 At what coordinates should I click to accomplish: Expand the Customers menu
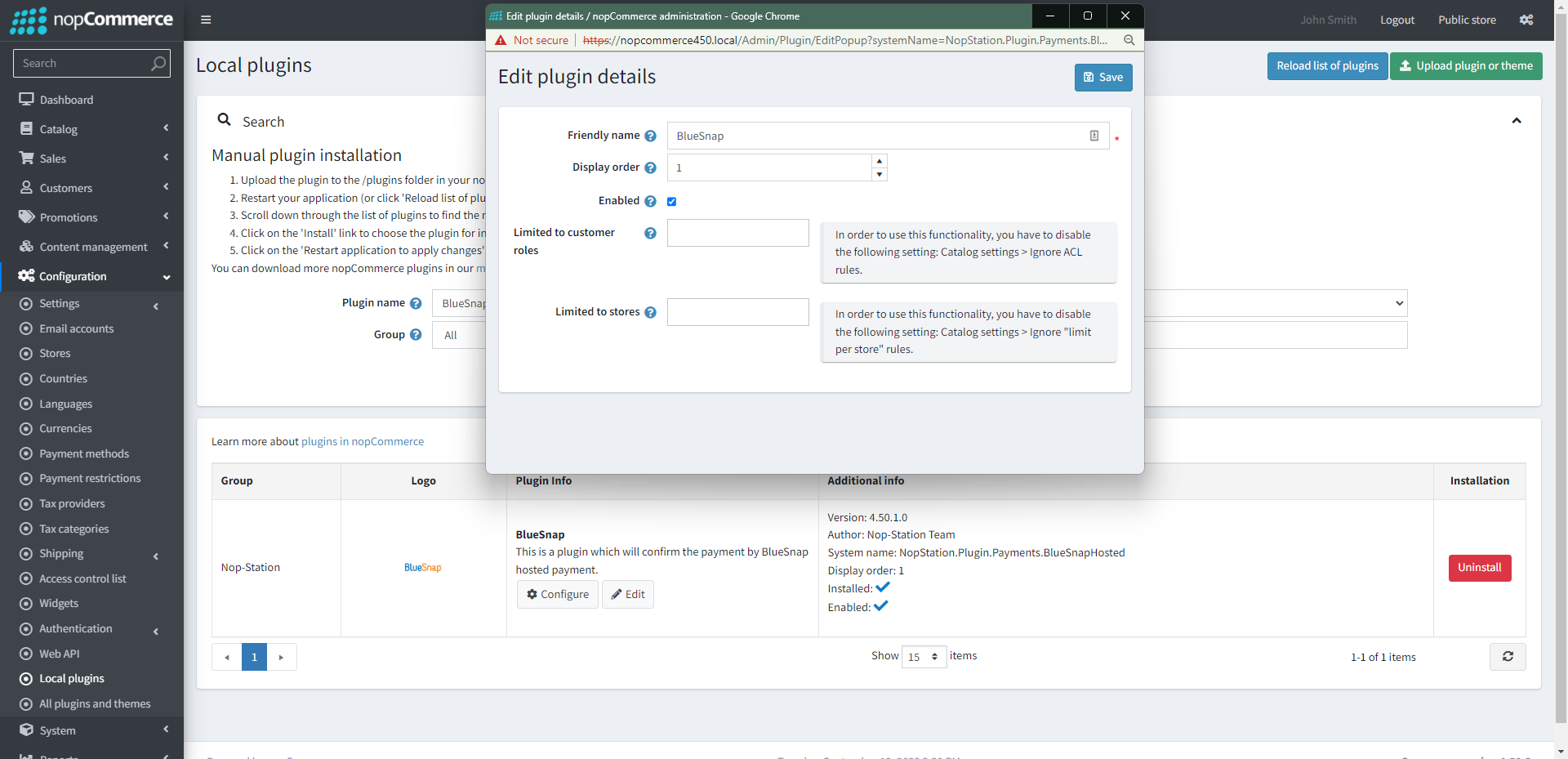point(91,188)
